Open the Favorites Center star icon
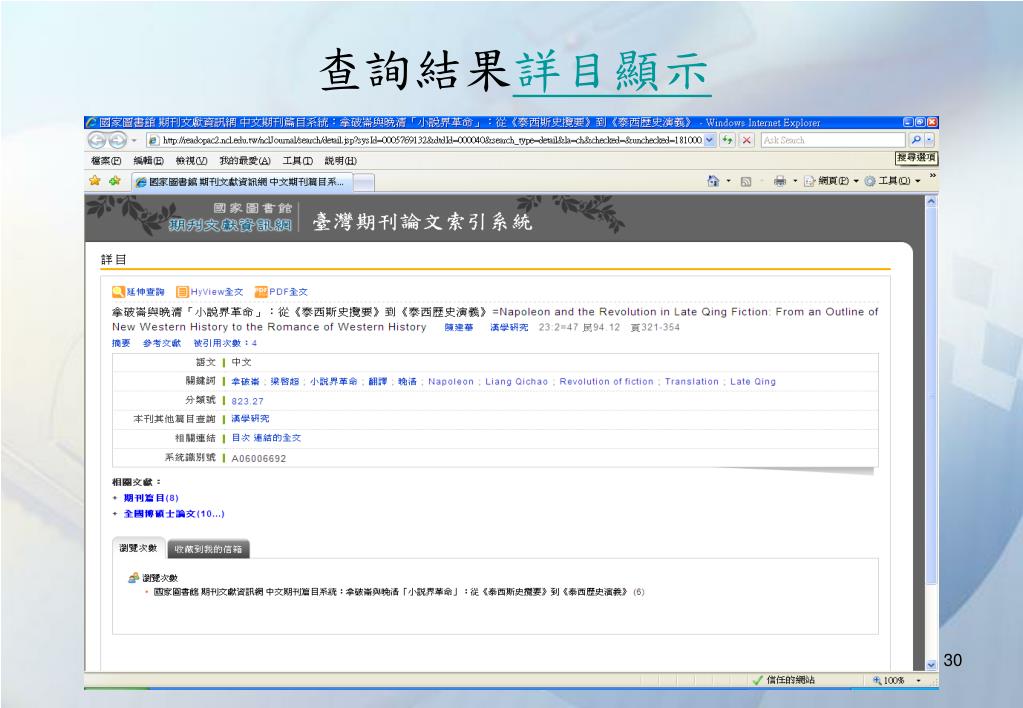Screen dimensions: 1023x708 tap(95, 181)
